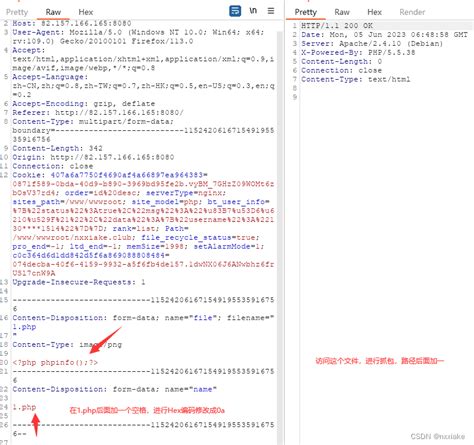Click the Upgrade-Insecure-Requests: 1 line
Viewport: 474px width, 445px height.
coord(79,282)
